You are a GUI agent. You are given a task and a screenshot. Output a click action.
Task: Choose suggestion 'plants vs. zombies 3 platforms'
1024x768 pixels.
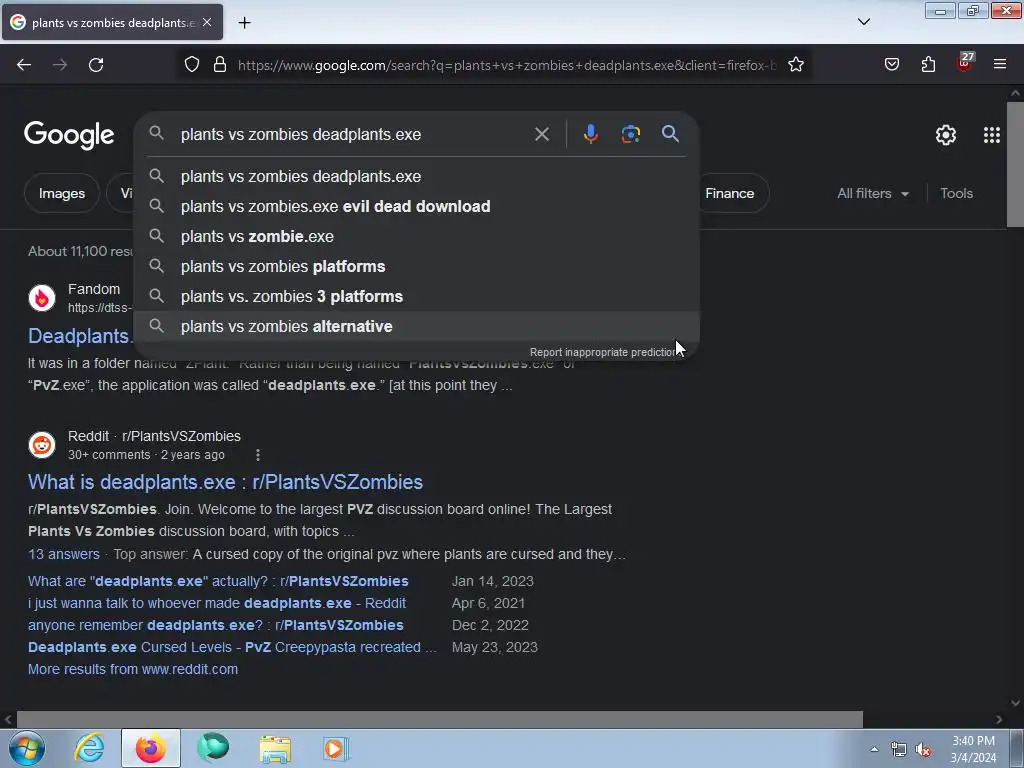(417, 296)
